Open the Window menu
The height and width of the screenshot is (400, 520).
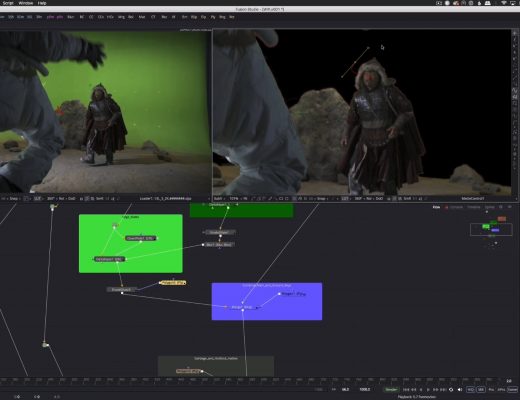[x=26, y=3]
